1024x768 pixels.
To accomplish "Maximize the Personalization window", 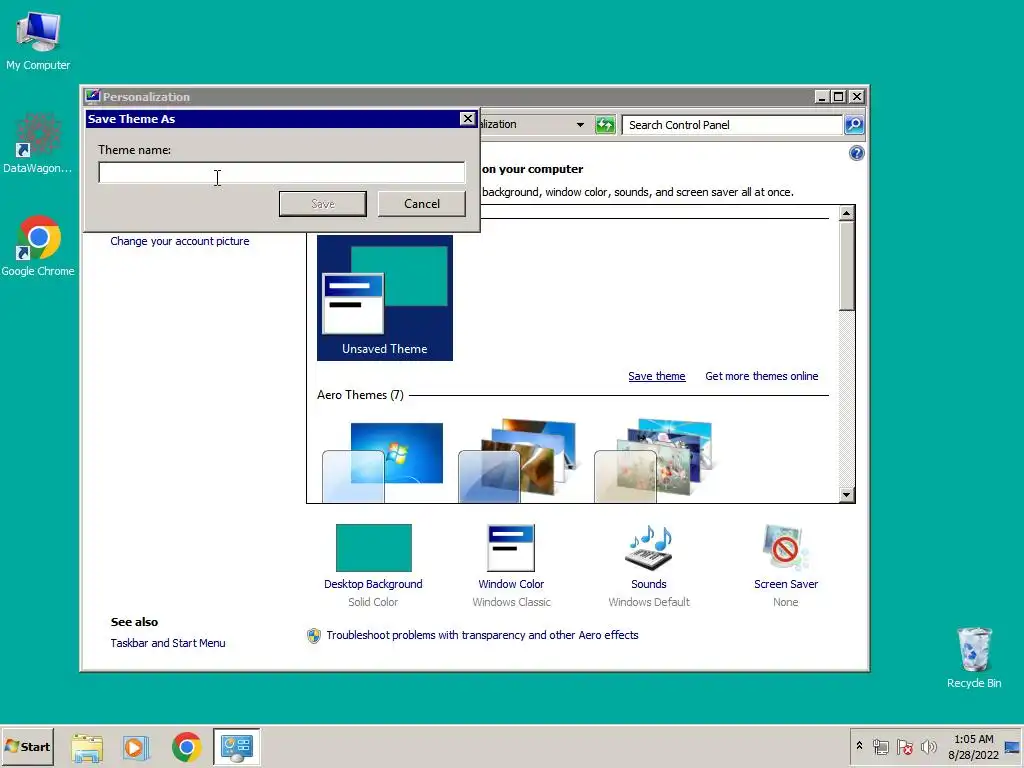I will 839,97.
